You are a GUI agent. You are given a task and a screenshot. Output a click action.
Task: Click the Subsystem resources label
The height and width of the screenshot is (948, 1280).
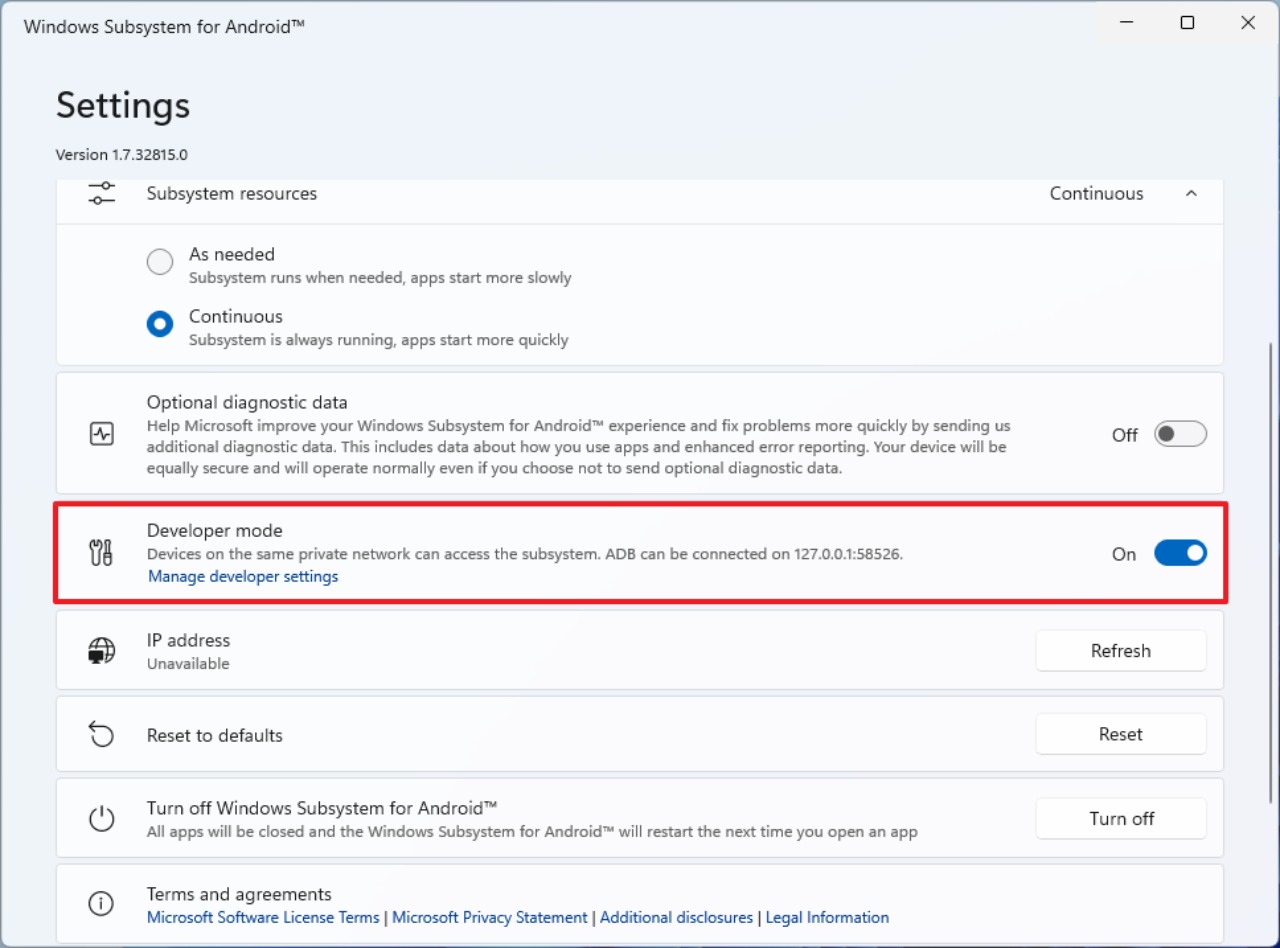tap(232, 194)
